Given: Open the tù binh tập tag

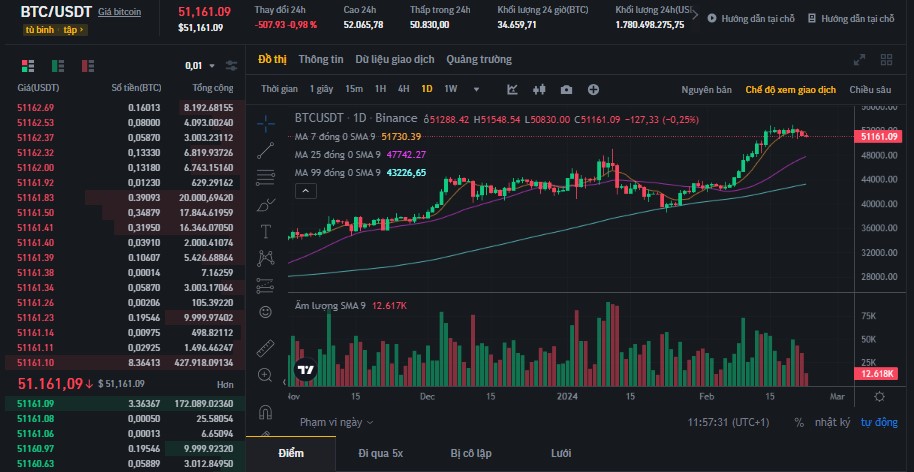Looking at the screenshot, I should point(55,30).
